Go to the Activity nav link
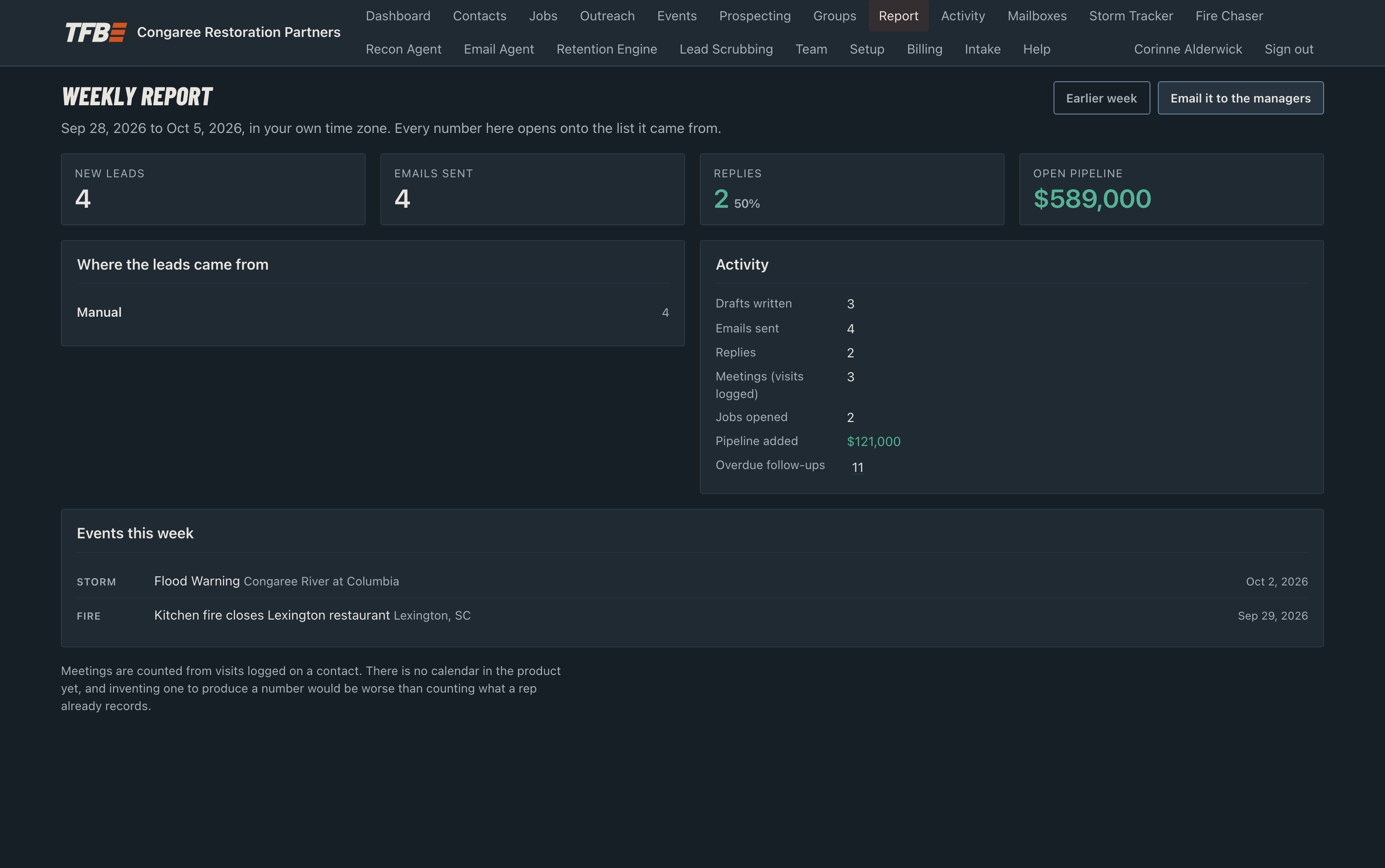Viewport: 1385px width, 868px height. coord(963,16)
